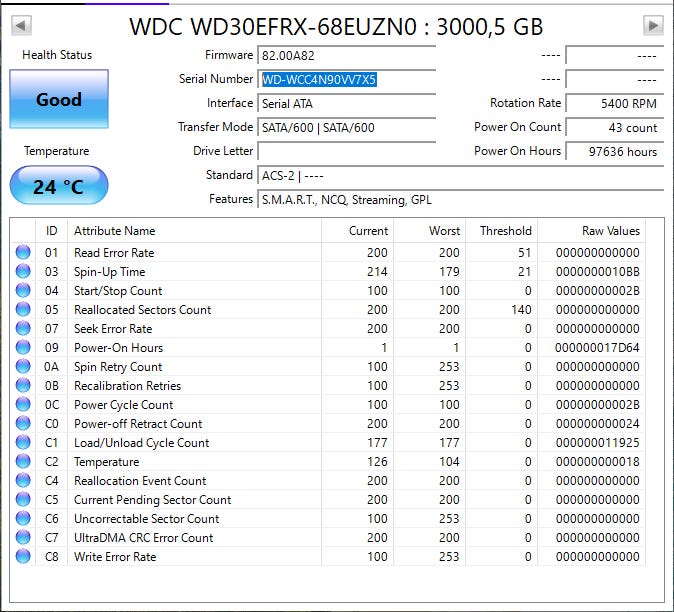Click status orb of Spin-Up Time row
674x612 pixels.
[23, 271]
